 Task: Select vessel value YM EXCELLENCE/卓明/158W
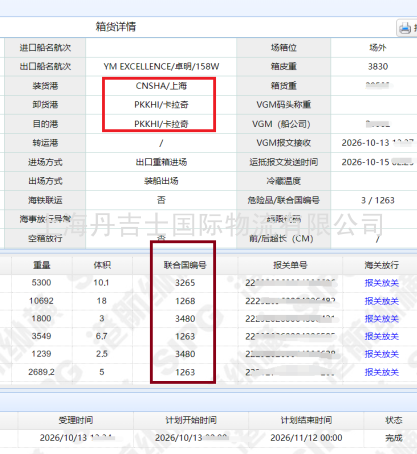coord(161,67)
